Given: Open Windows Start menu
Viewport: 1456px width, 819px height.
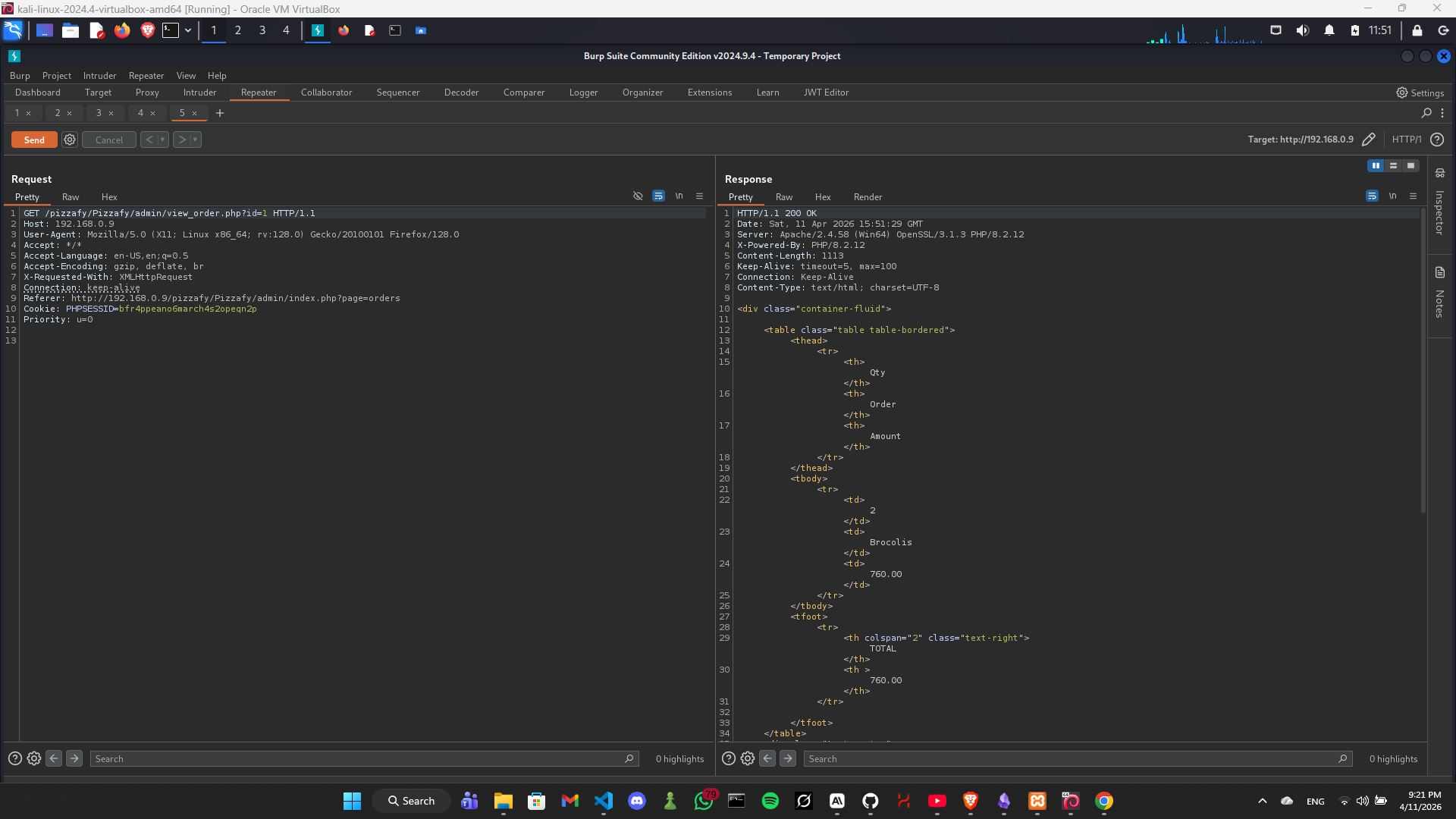Looking at the screenshot, I should point(352,801).
